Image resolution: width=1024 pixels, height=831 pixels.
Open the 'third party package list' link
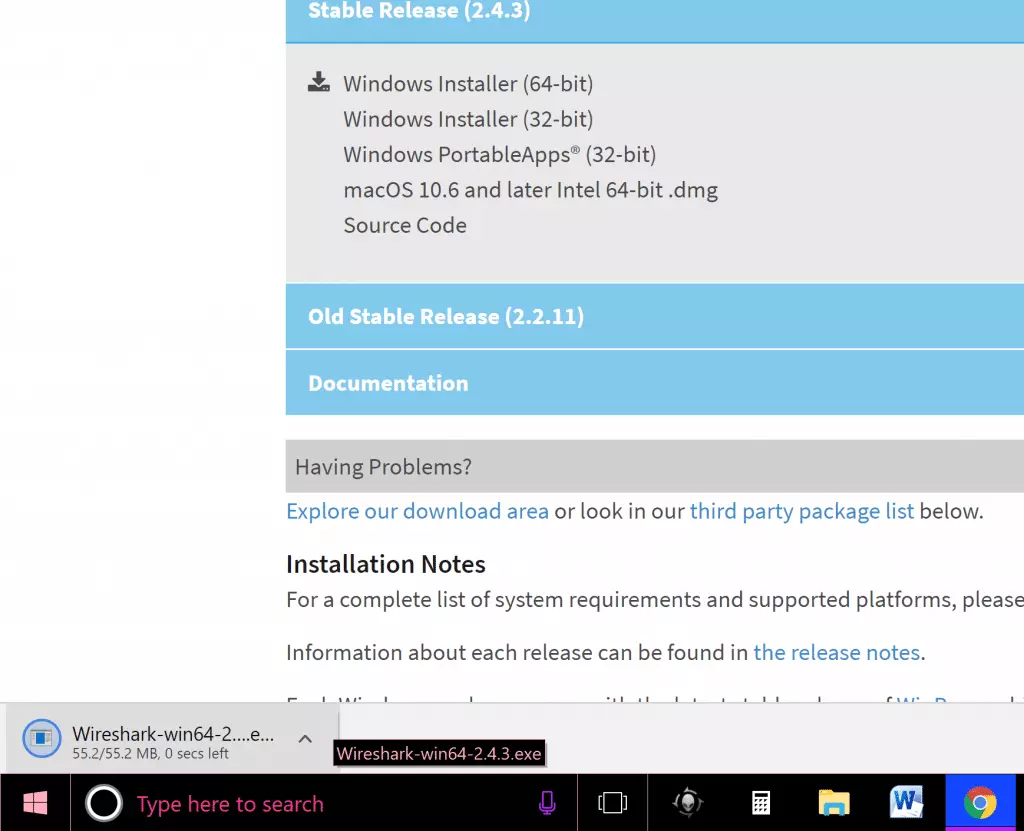pos(801,511)
